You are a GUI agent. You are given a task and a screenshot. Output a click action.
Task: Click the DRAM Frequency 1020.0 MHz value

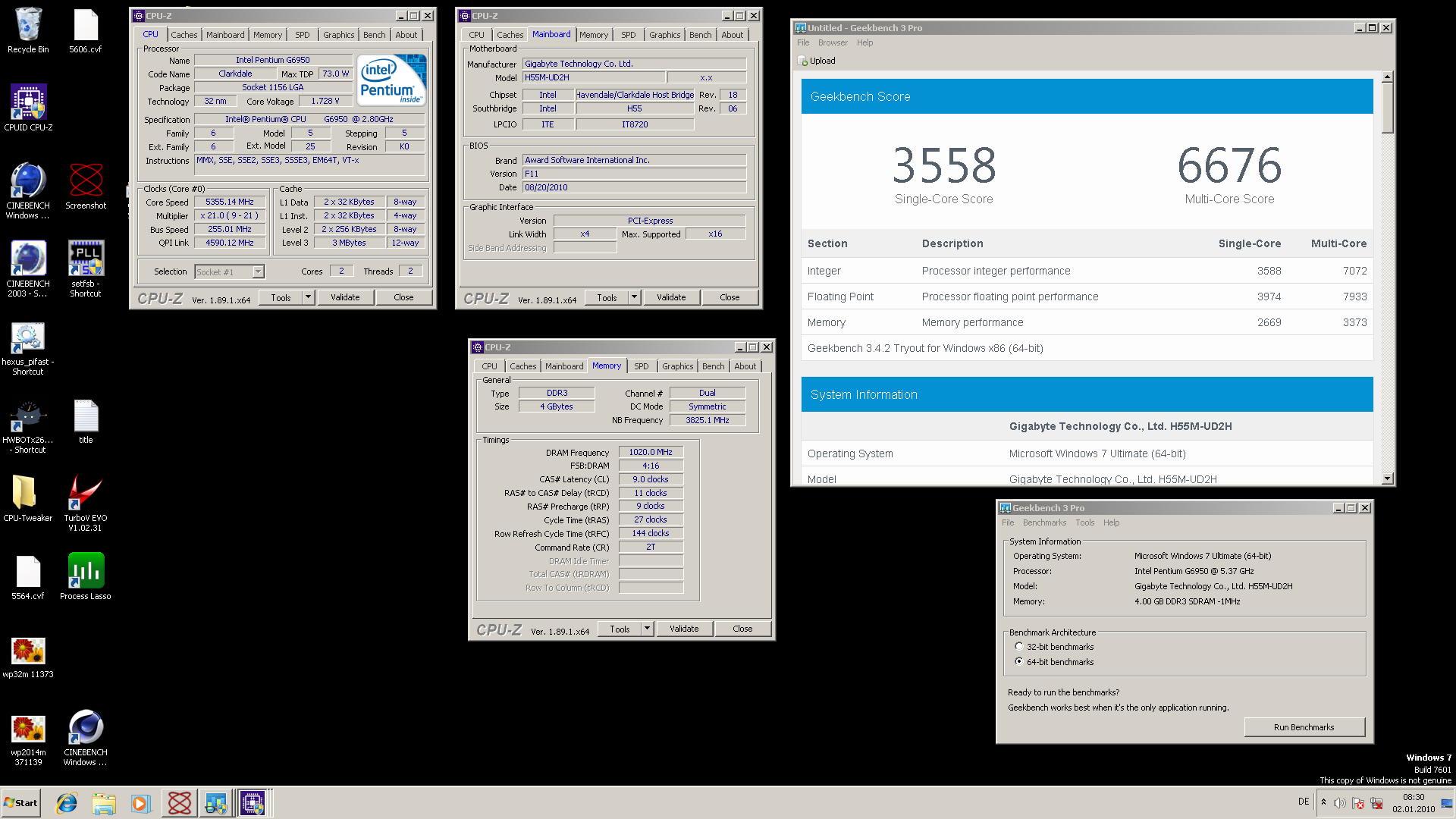[651, 452]
